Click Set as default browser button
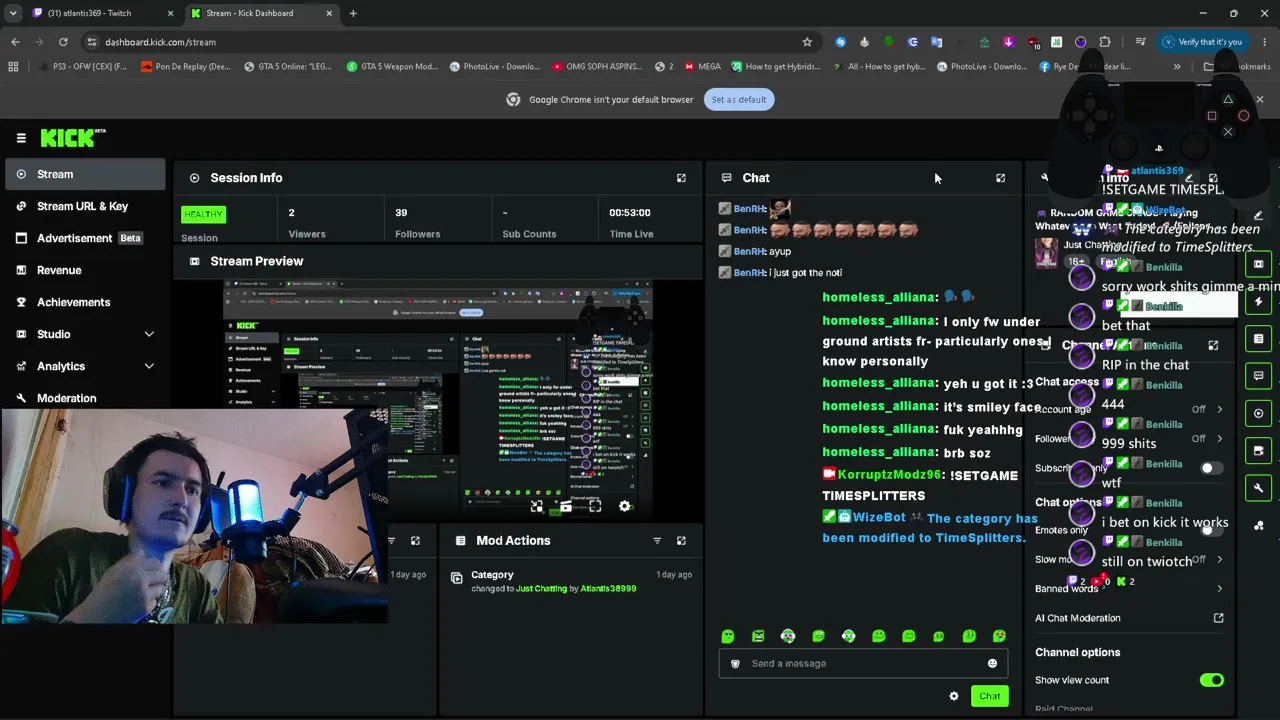The image size is (1280, 720). click(739, 99)
